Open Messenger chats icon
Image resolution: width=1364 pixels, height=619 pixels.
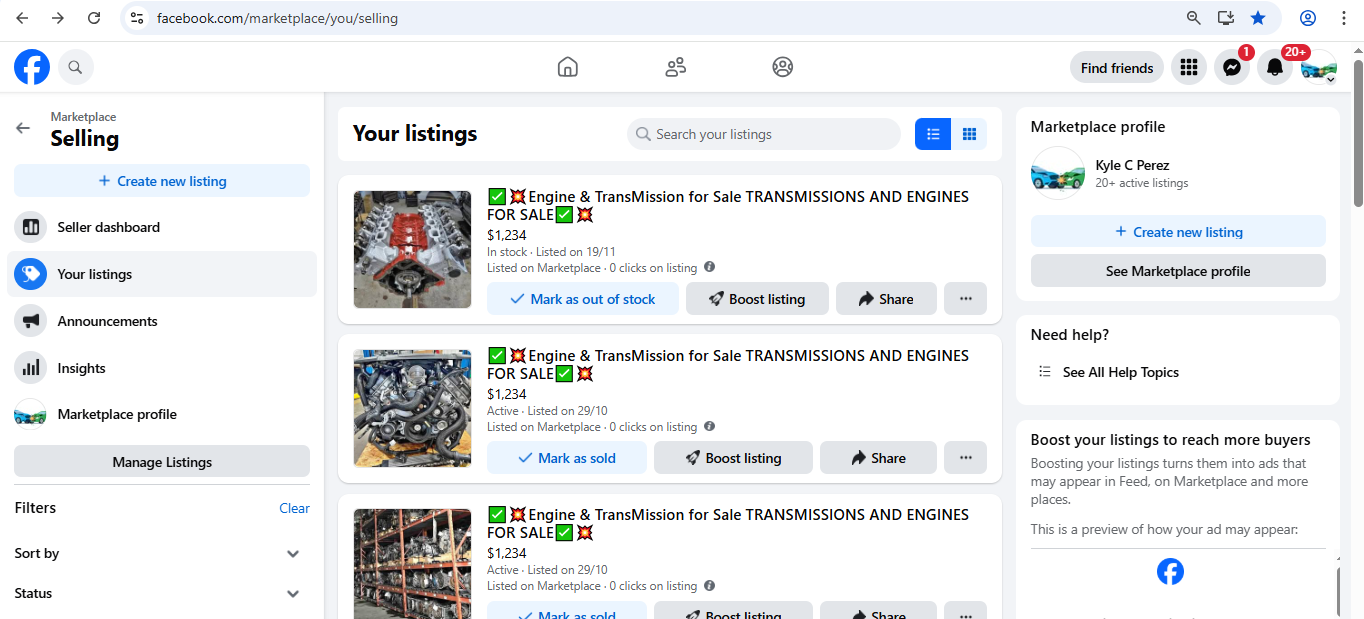(x=1232, y=68)
